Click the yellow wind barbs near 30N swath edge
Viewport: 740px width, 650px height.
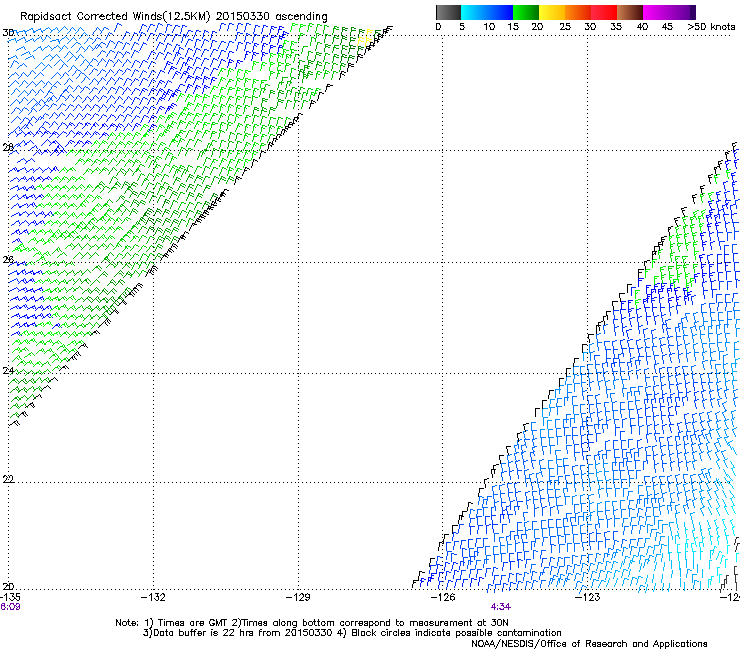(x=365, y=38)
